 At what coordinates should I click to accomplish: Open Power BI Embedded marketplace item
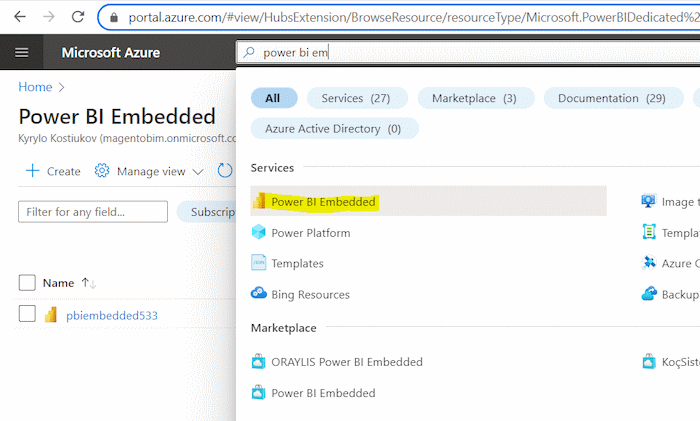pyautogui.click(x=323, y=393)
